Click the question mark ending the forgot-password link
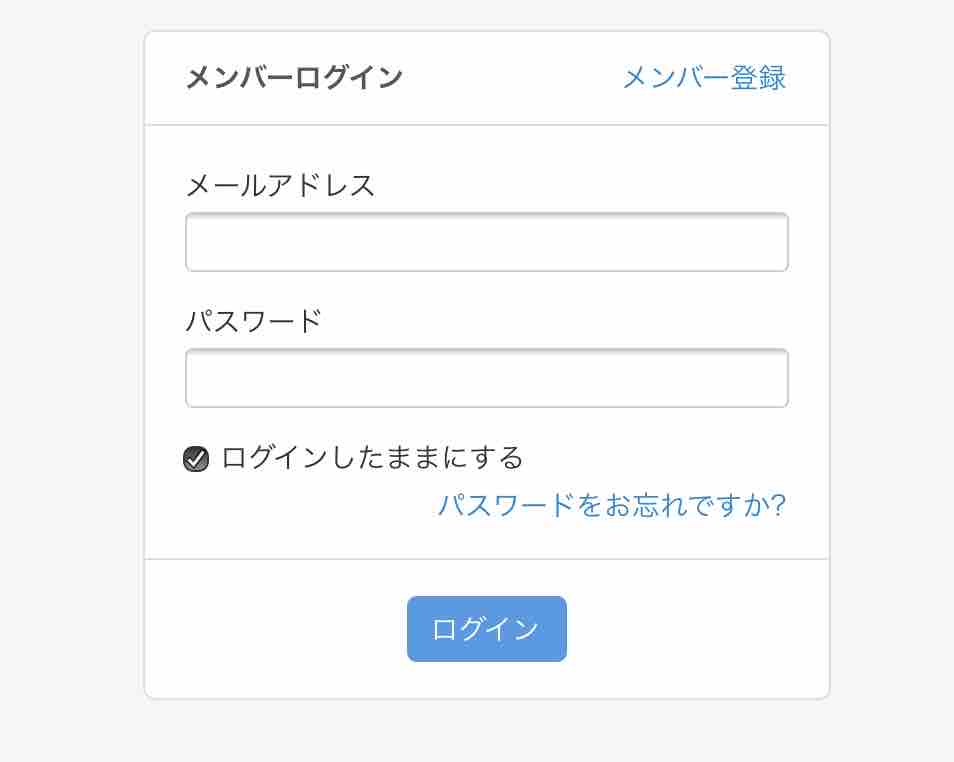 tap(776, 505)
